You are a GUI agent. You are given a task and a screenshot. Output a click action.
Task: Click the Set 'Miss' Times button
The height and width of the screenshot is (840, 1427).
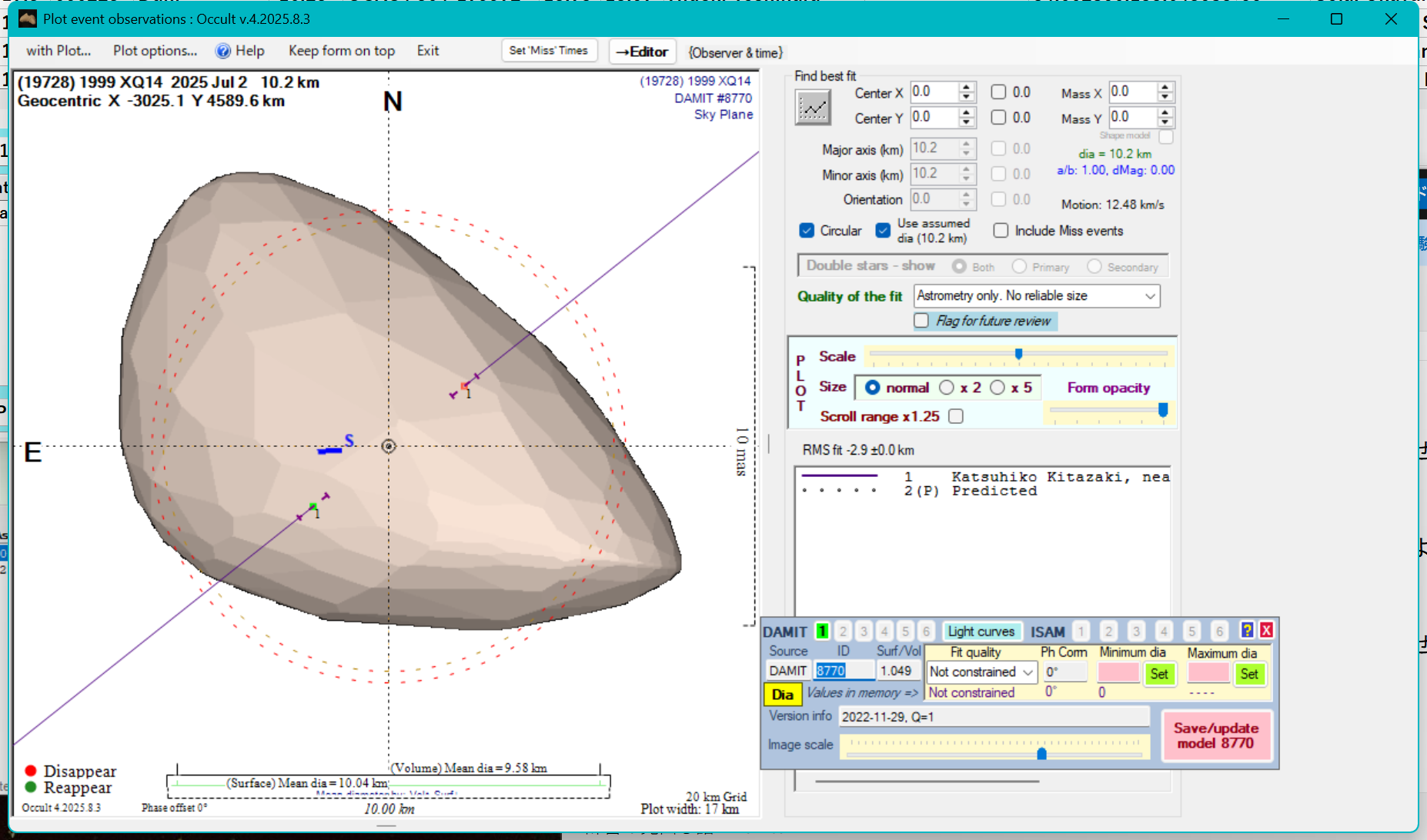click(548, 51)
